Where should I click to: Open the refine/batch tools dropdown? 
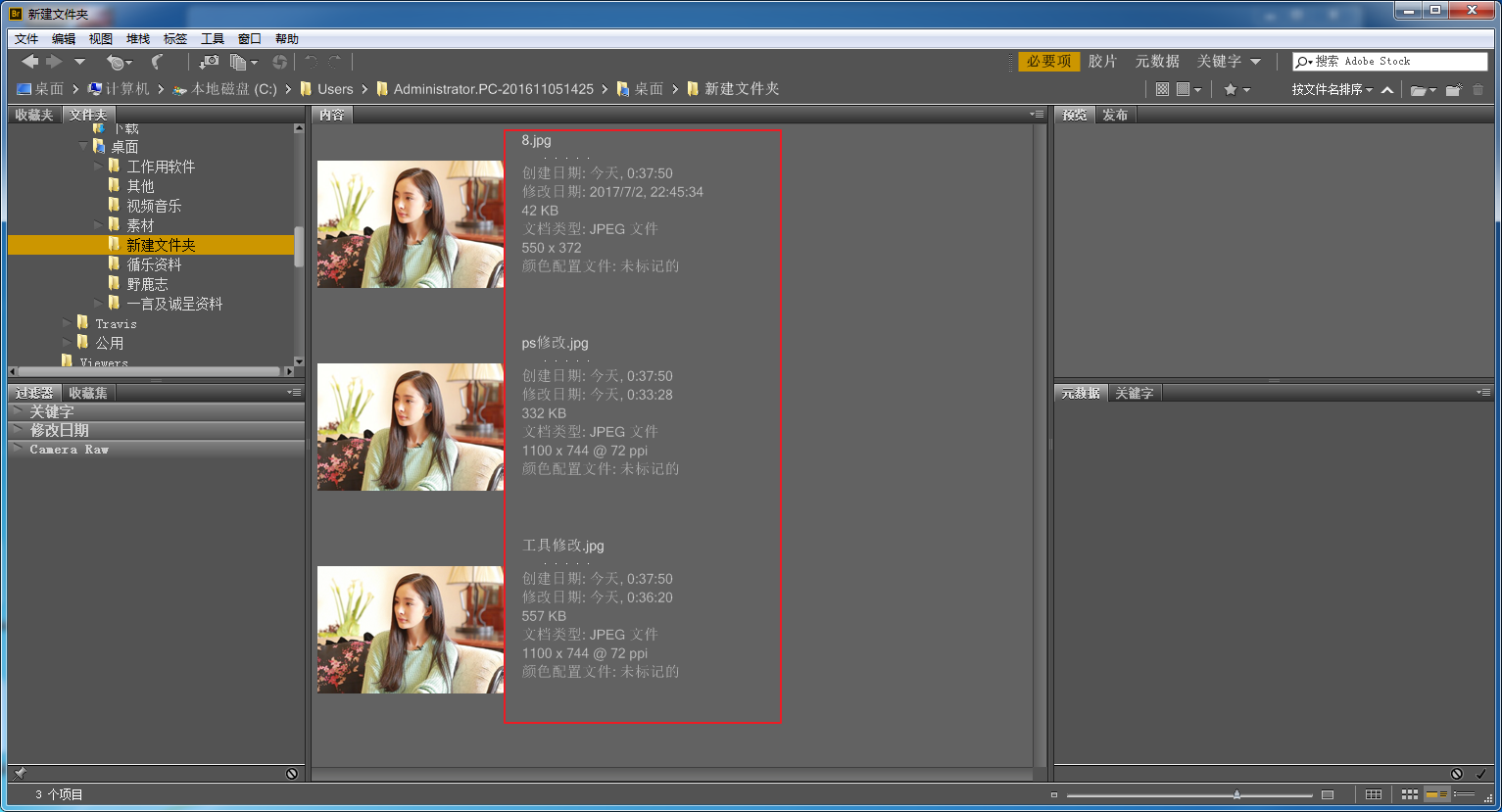pyautogui.click(x=243, y=62)
